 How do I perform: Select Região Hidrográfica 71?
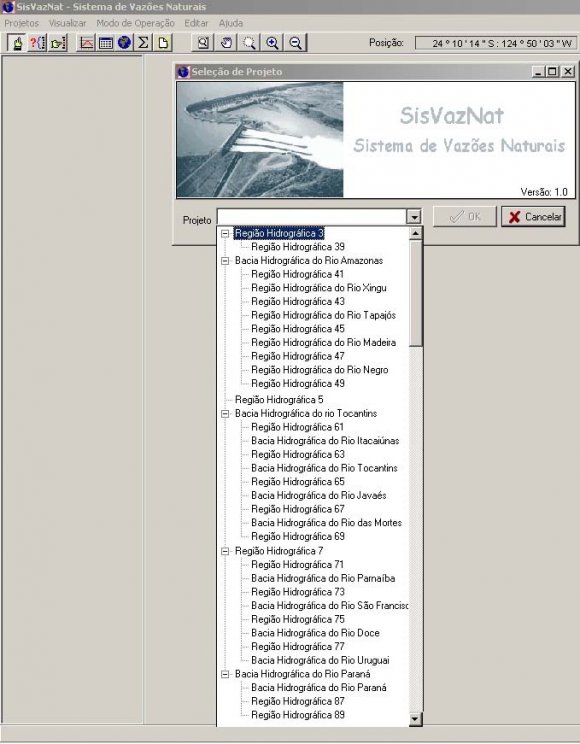coord(297,565)
